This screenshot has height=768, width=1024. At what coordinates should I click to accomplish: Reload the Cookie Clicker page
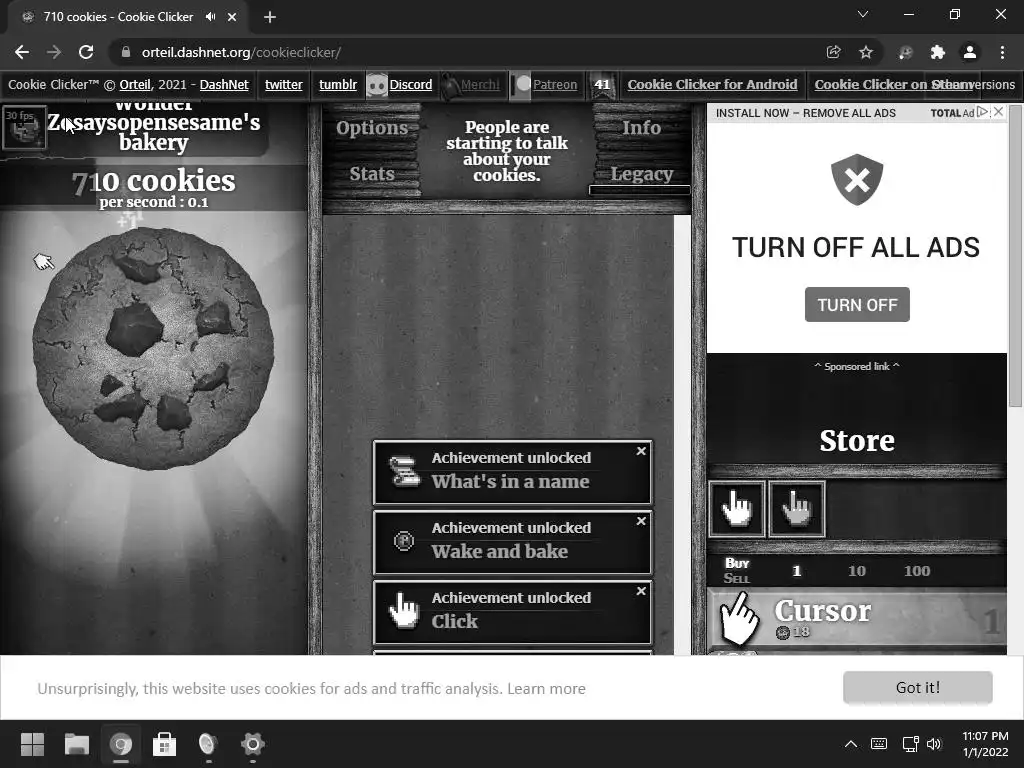tap(86, 52)
